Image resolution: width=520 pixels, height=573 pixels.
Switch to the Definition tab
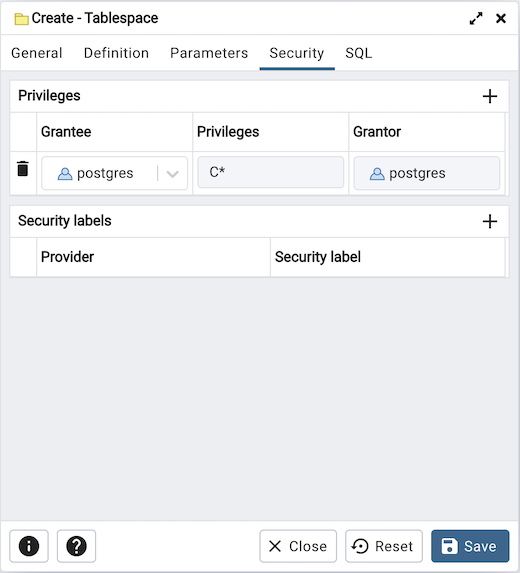point(116,53)
